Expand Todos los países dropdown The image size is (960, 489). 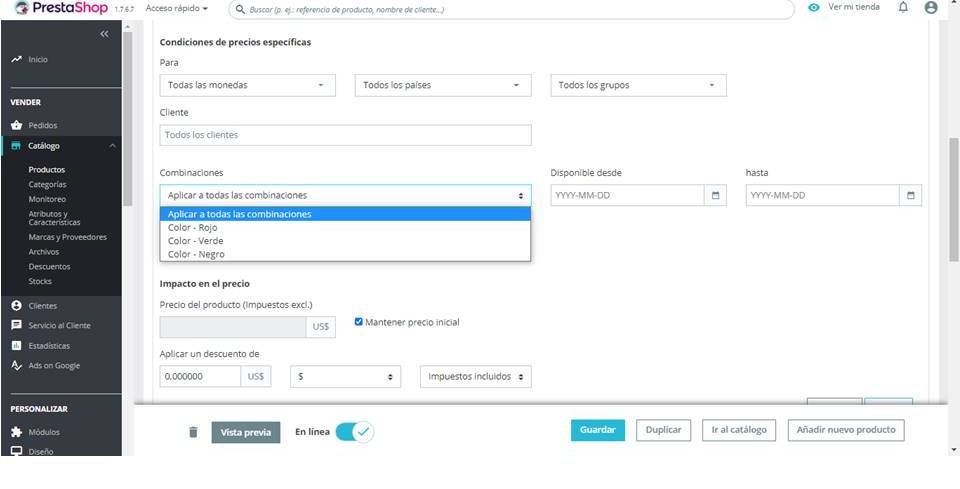[x=442, y=85]
